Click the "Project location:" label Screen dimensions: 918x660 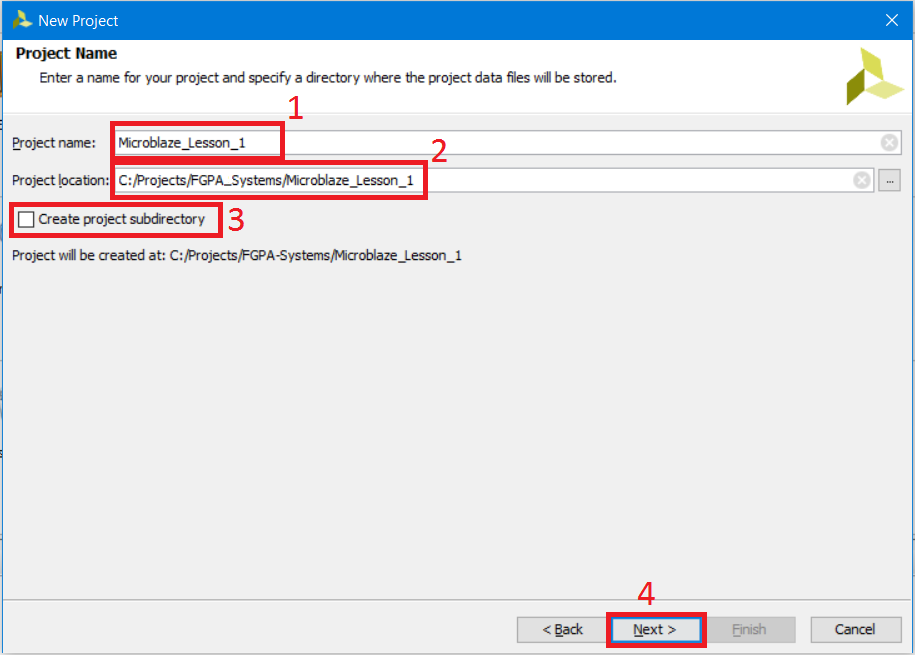coord(59,180)
